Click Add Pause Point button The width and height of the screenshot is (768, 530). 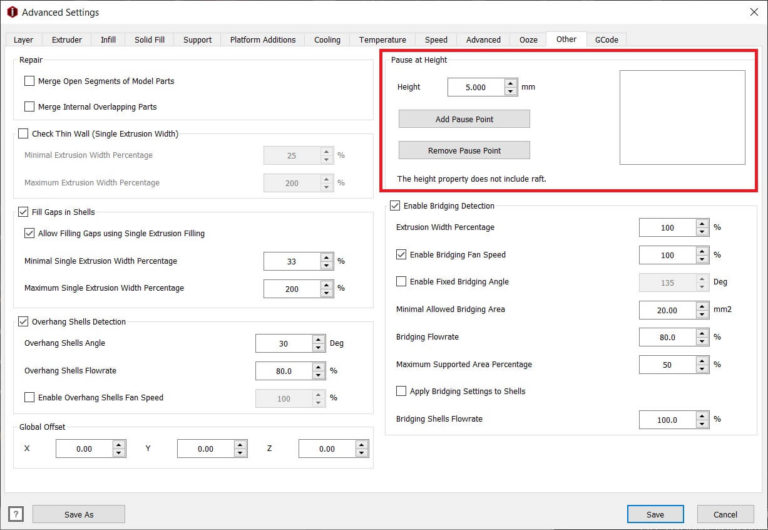point(464,119)
